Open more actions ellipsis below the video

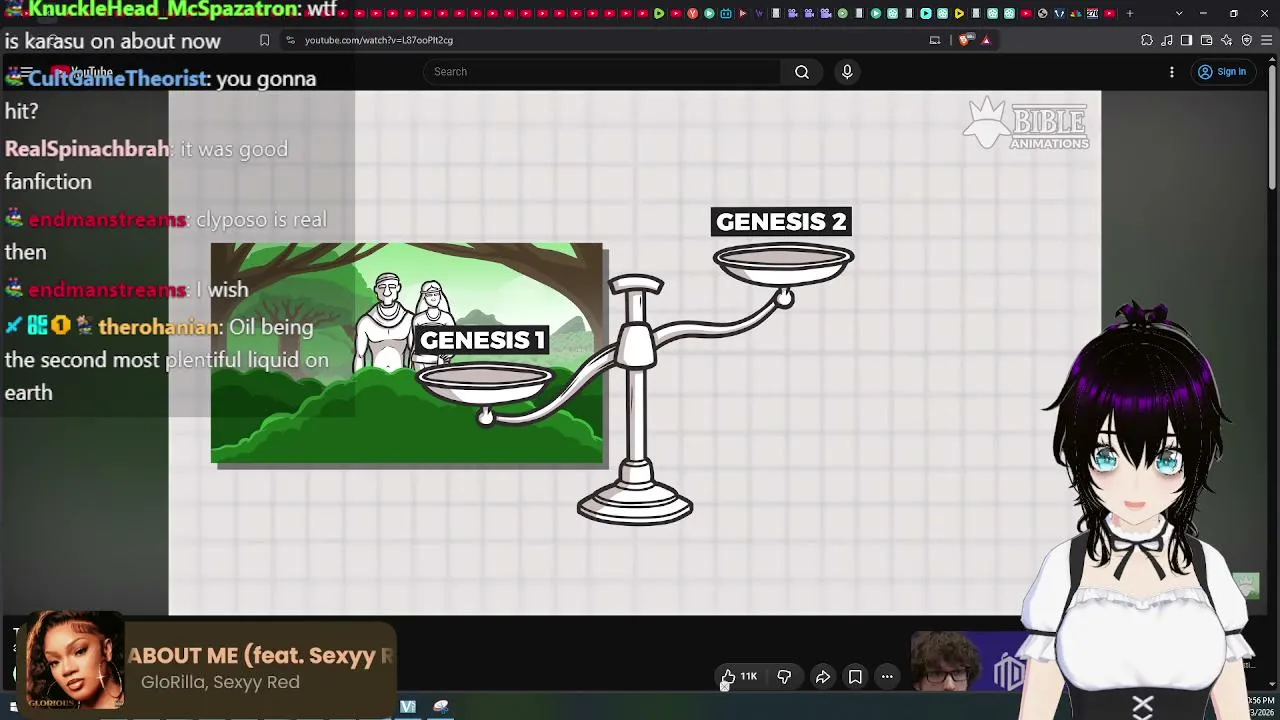[887, 677]
